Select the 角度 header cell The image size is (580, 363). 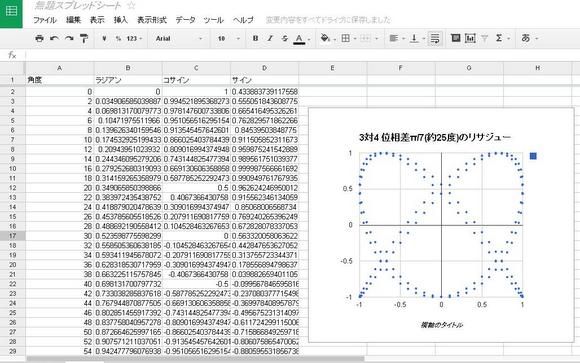click(60, 80)
